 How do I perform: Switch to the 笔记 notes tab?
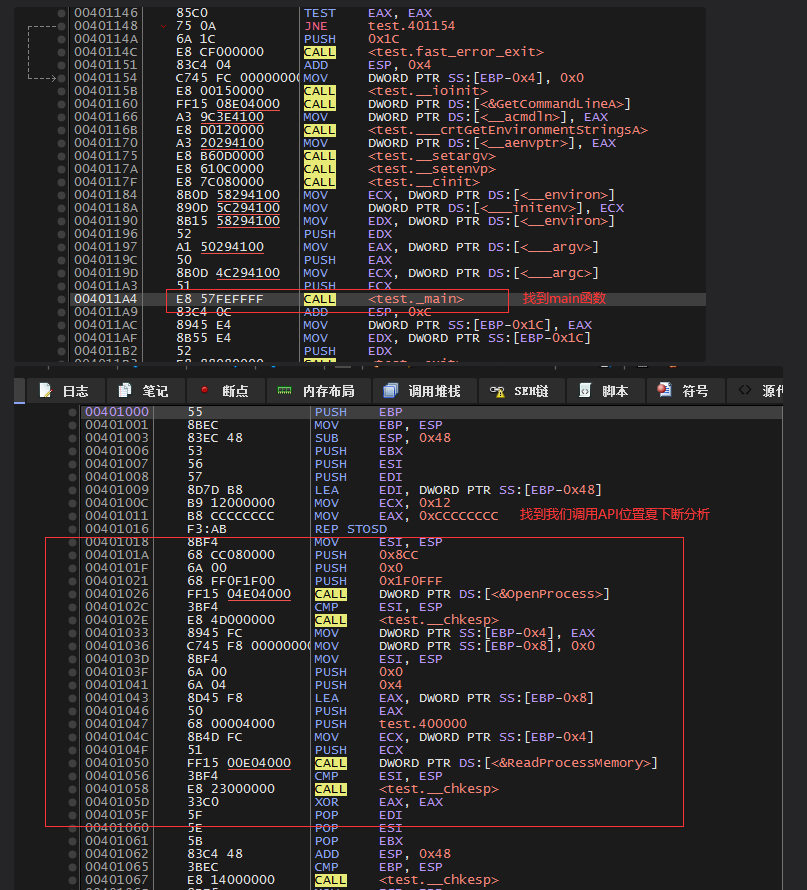pyautogui.click(x=144, y=391)
